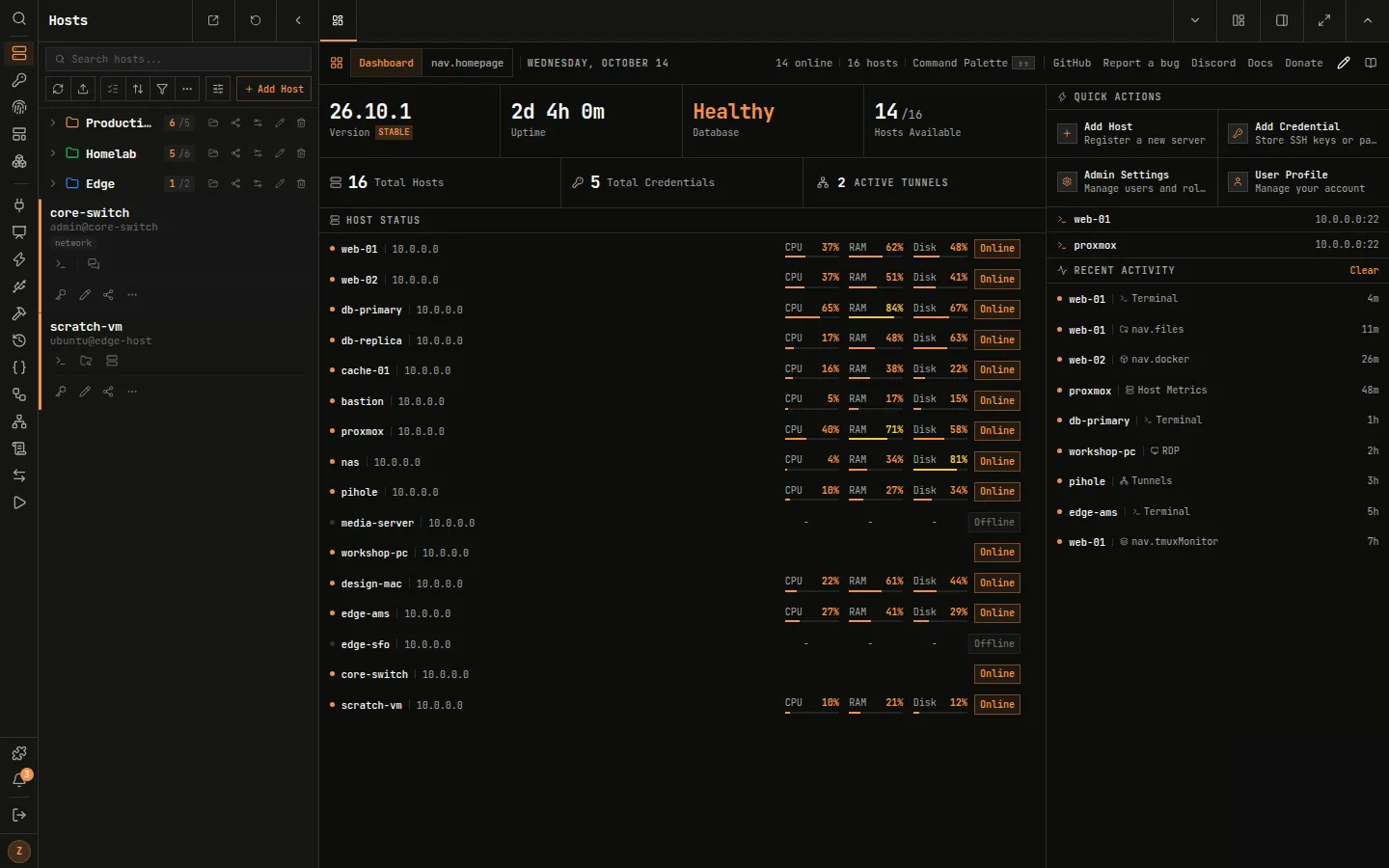Click the sort arrows icon in hosts toolbar
1389x868 pixels.
coord(138,89)
